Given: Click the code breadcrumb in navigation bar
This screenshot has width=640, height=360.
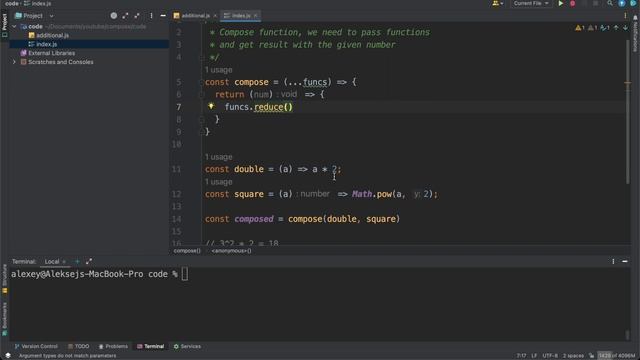Looking at the screenshot, I should pos(11,3).
